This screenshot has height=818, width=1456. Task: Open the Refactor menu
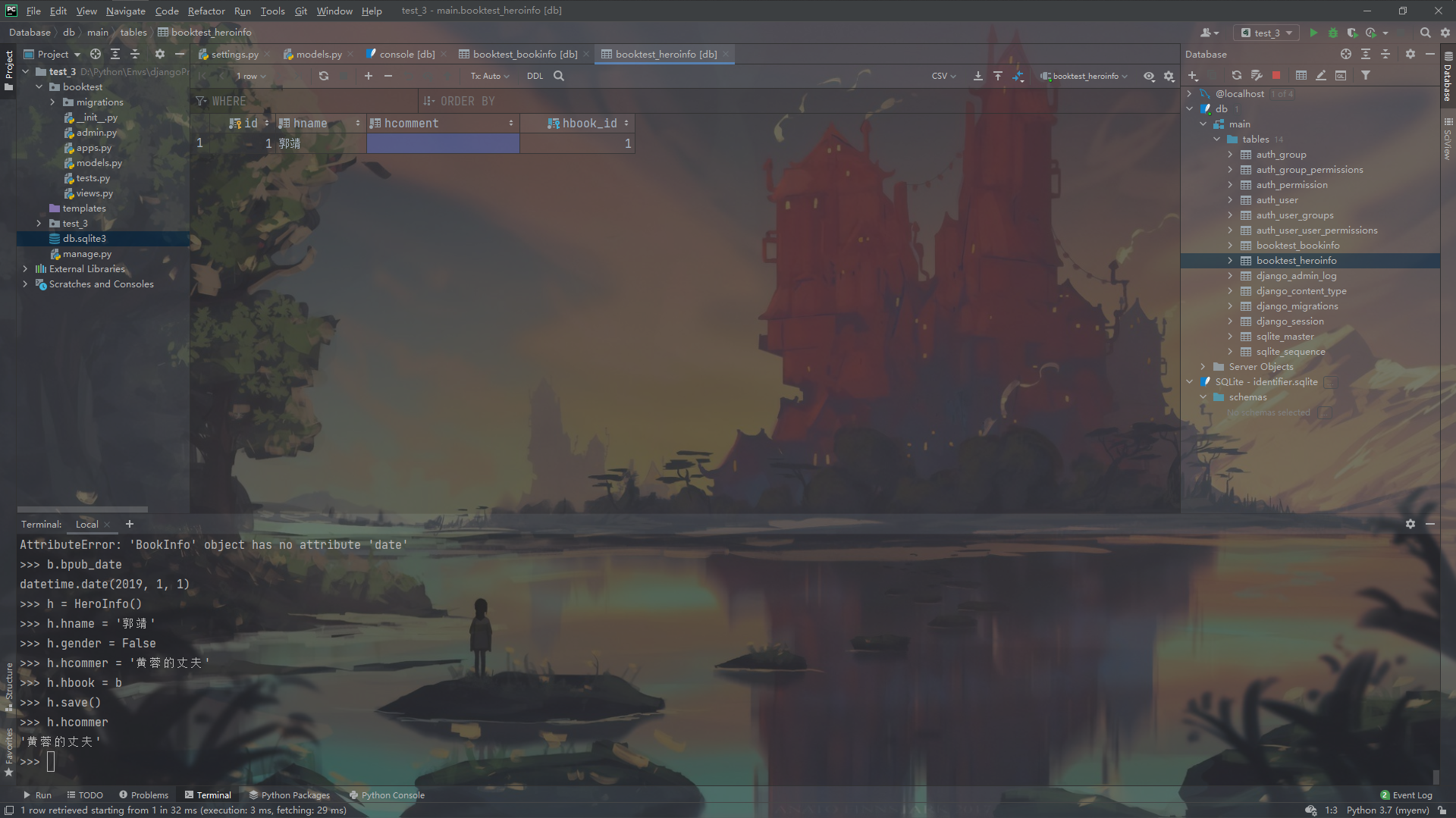pyautogui.click(x=206, y=11)
